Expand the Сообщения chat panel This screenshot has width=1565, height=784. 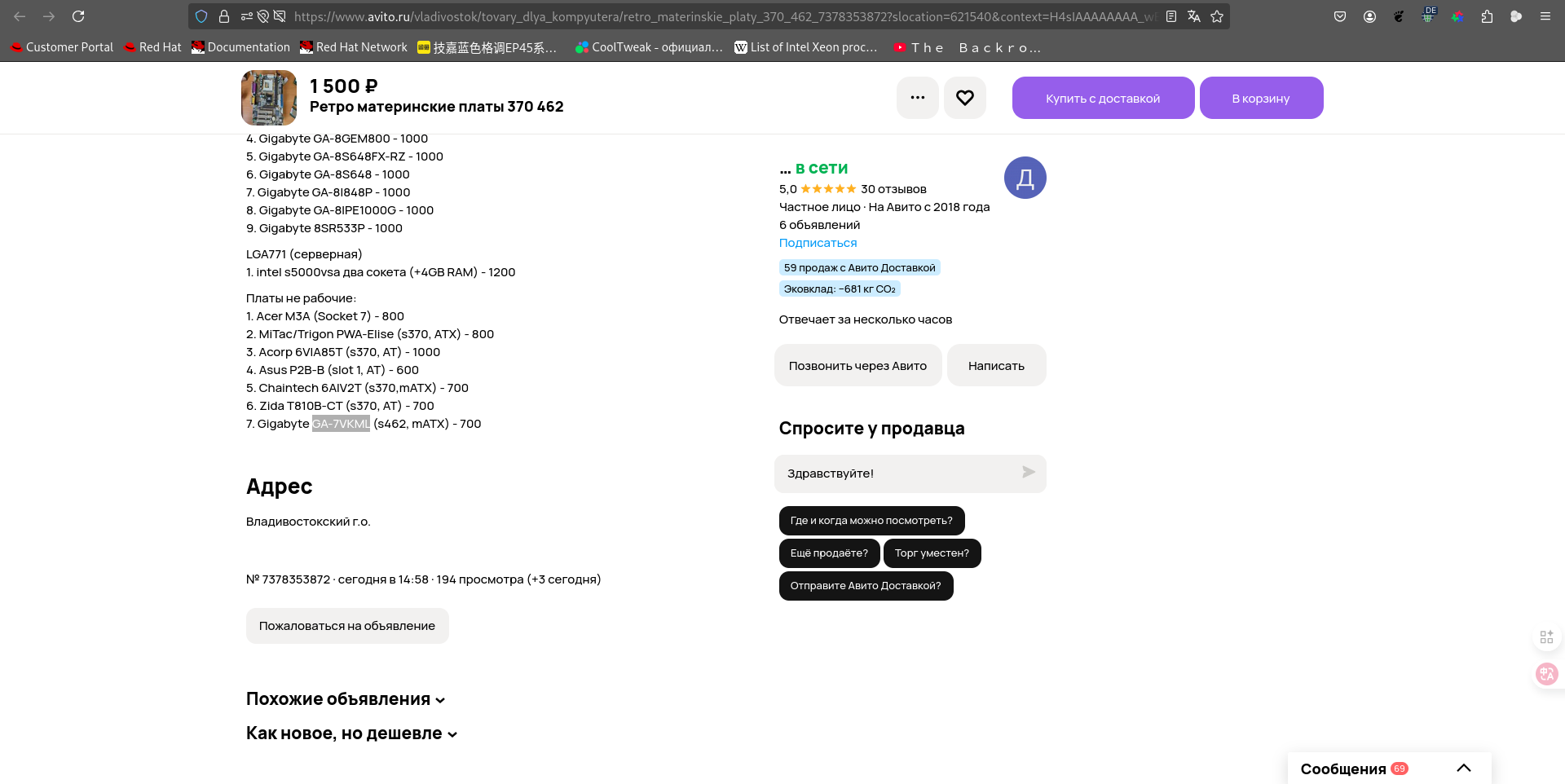coord(1464,768)
